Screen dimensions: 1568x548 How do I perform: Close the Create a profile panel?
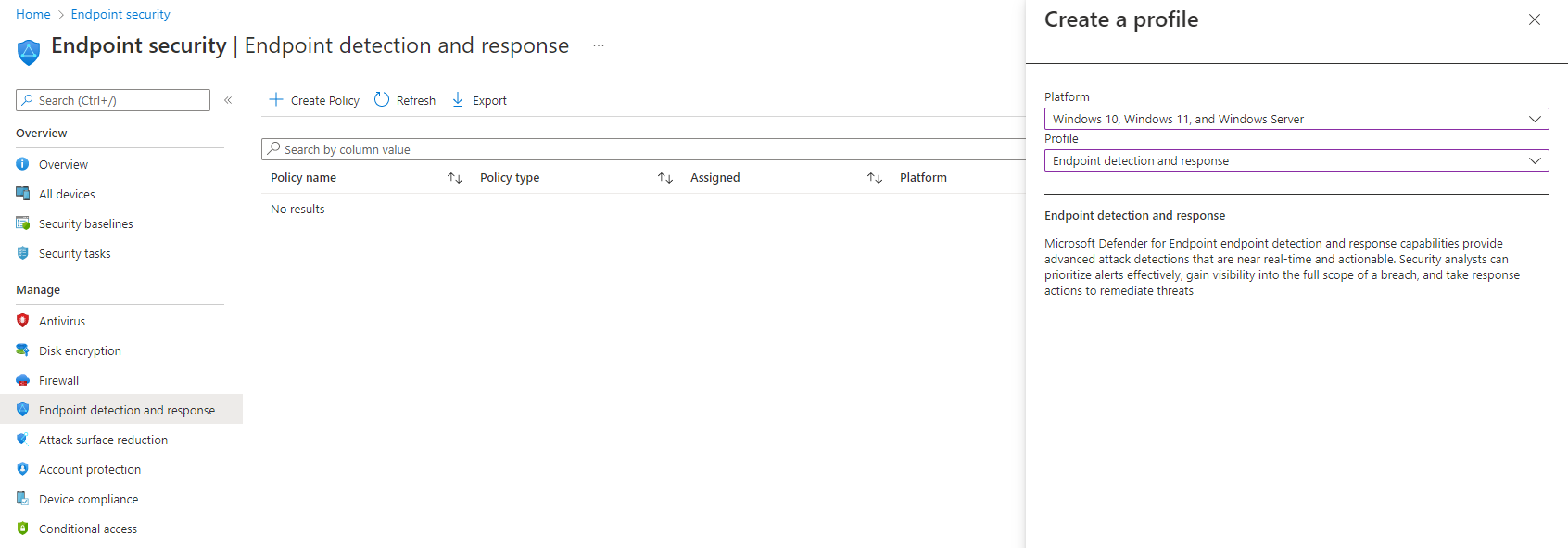pos(1535,19)
